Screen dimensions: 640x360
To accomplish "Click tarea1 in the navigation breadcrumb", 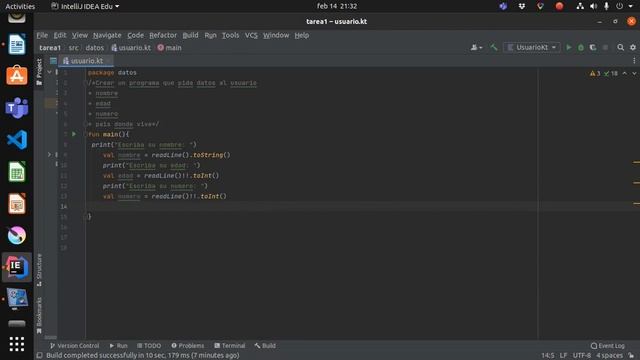I will [50, 48].
